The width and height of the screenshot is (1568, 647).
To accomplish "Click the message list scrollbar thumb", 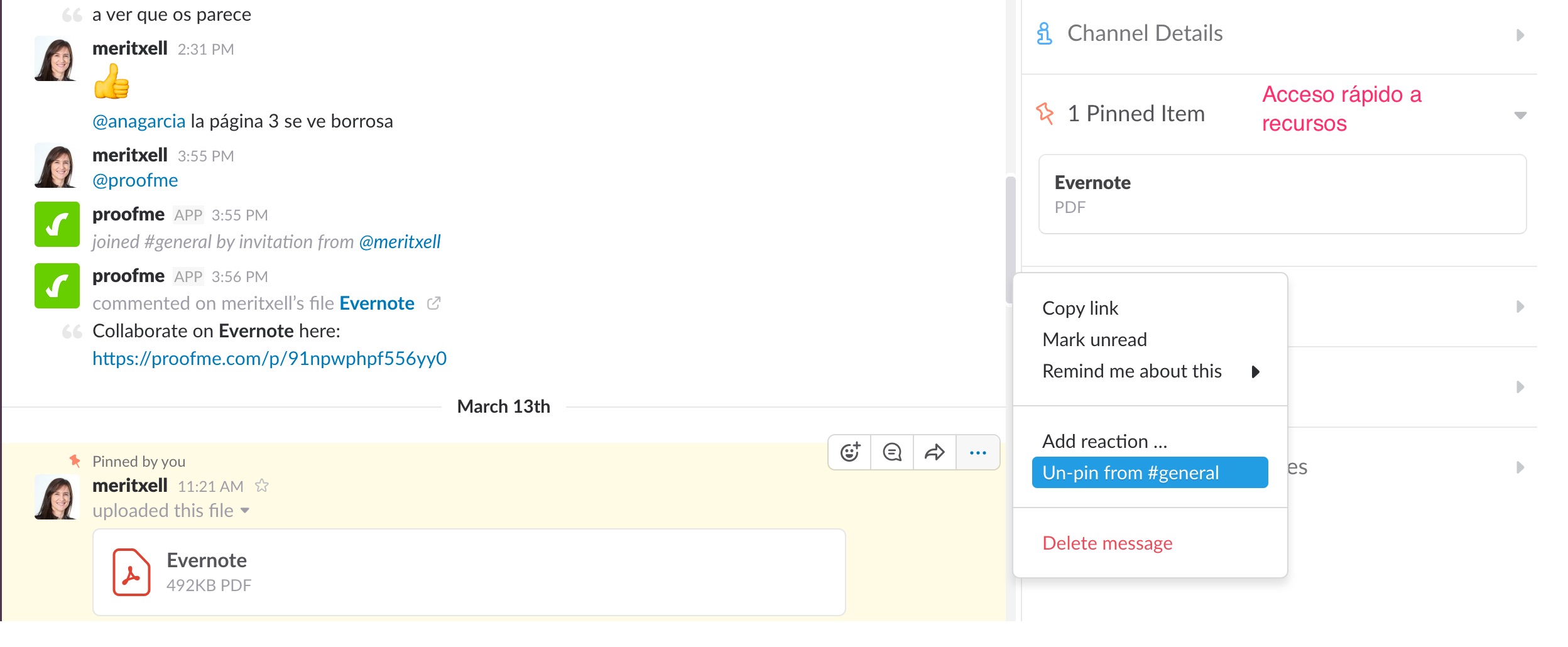I will click(1010, 239).
